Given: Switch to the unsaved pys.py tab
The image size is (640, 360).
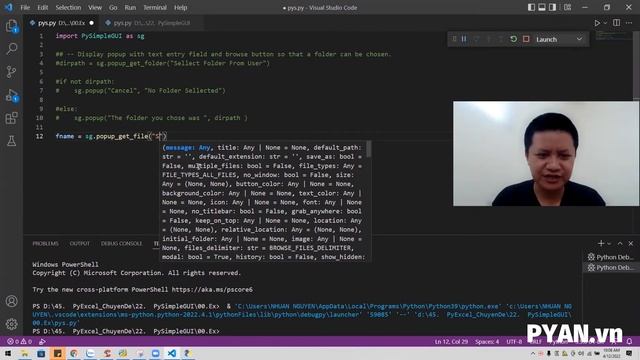Looking at the screenshot, I should point(61,23).
